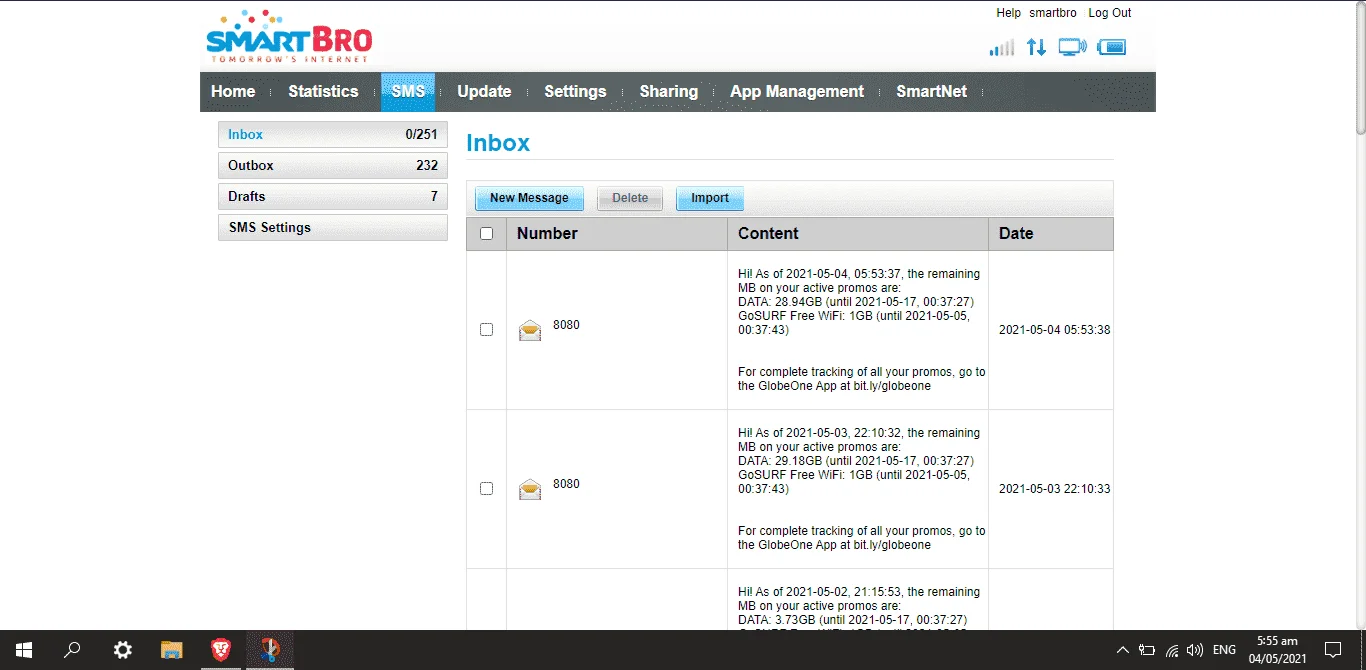This screenshot has height=670, width=1366.
Task: Open the Help link
Action: click(1008, 13)
